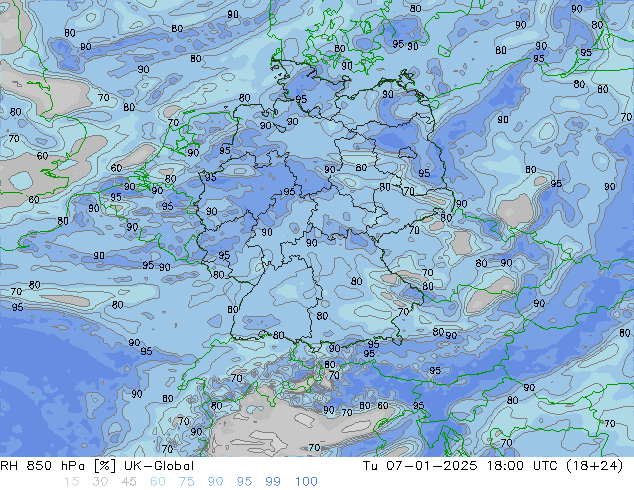Select legend value 99 in color scale
The width and height of the screenshot is (634, 490).
coord(273,482)
